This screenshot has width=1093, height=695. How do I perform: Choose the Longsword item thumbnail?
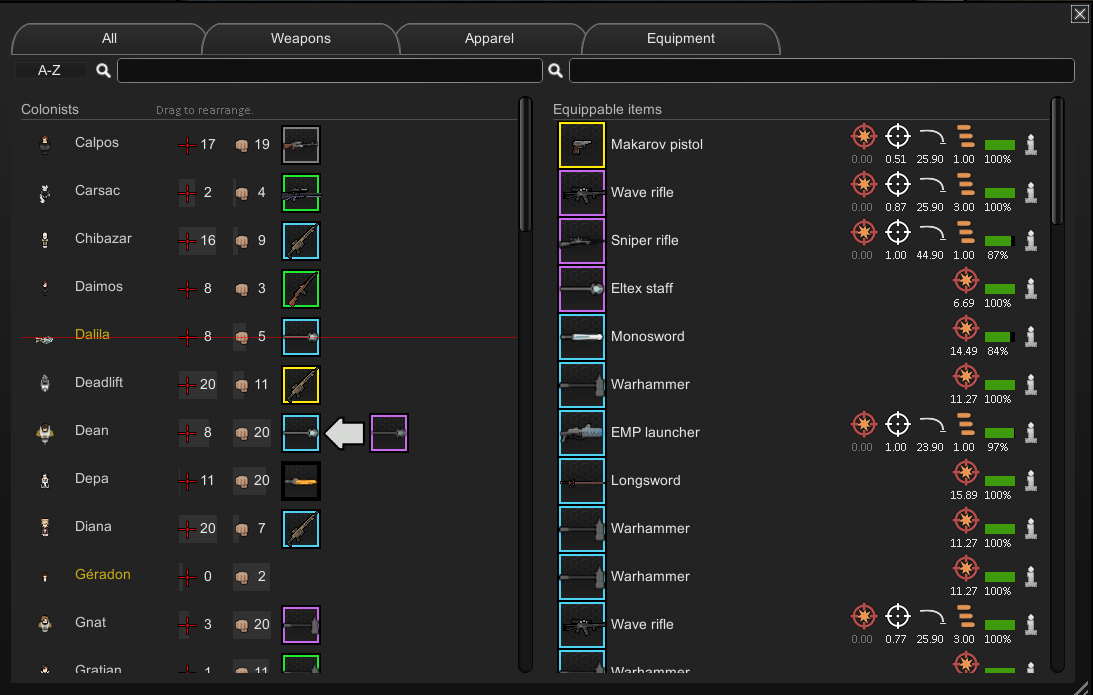[x=581, y=481]
